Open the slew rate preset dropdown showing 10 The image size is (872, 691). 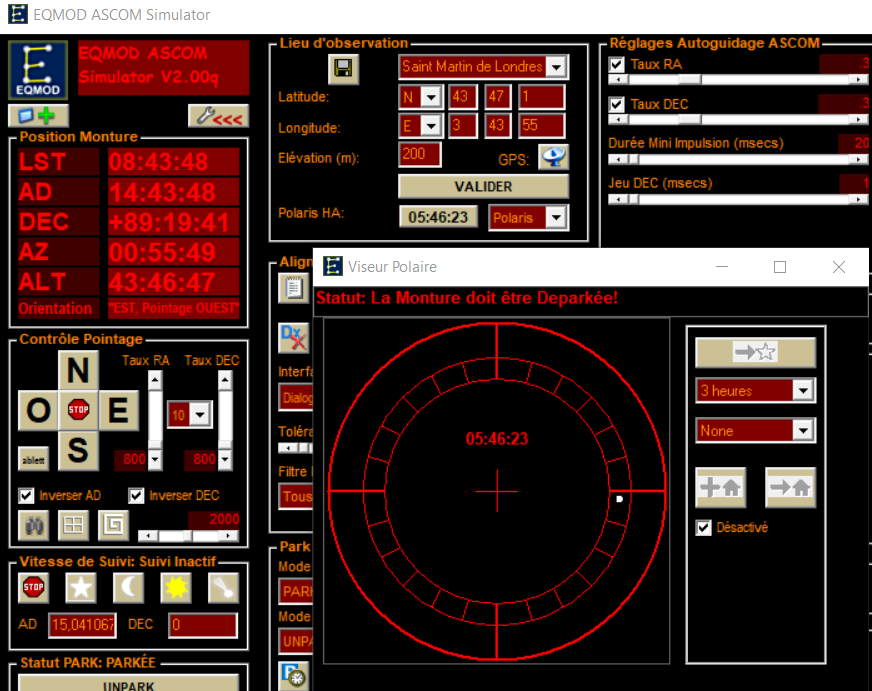200,414
